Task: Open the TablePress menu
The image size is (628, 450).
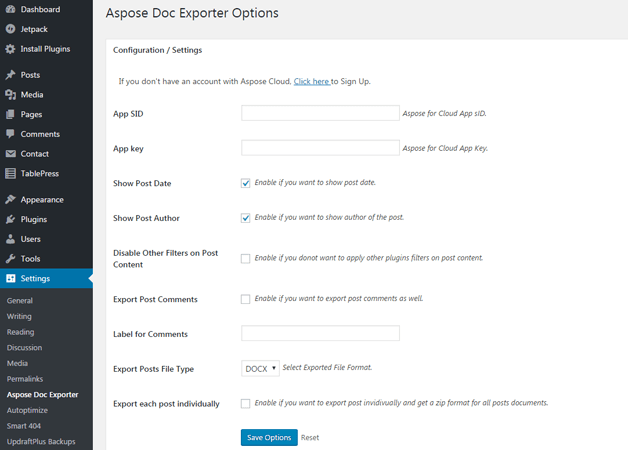Action: 40,173
